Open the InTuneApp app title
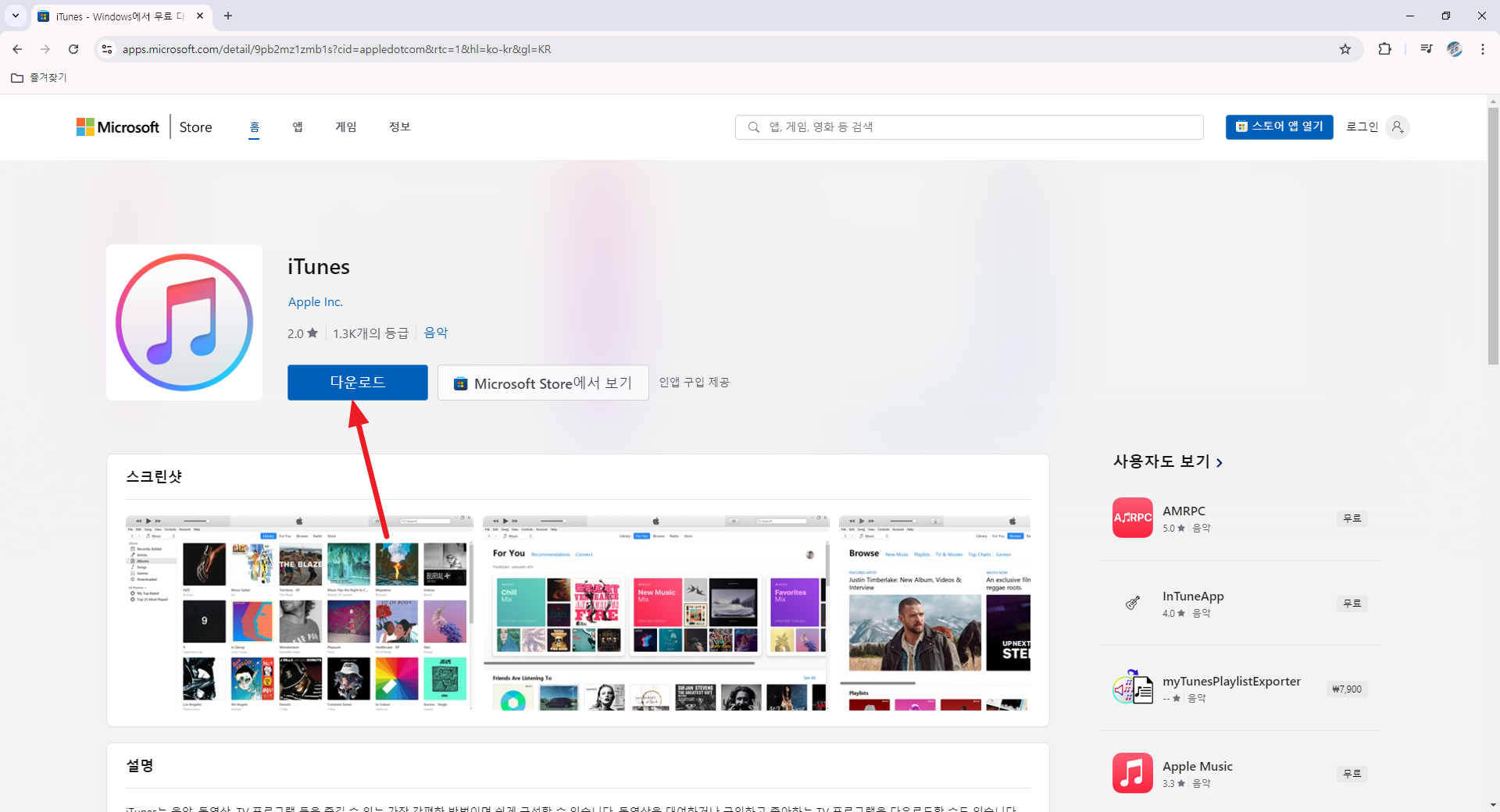 click(1193, 597)
